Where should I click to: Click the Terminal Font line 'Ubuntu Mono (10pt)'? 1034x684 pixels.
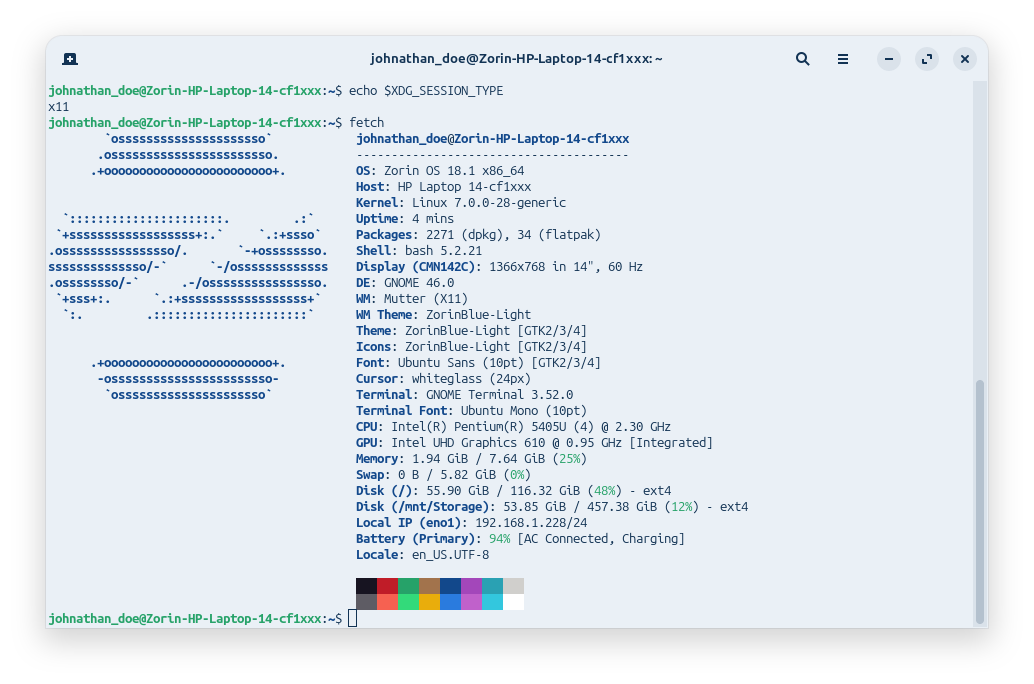coord(524,411)
